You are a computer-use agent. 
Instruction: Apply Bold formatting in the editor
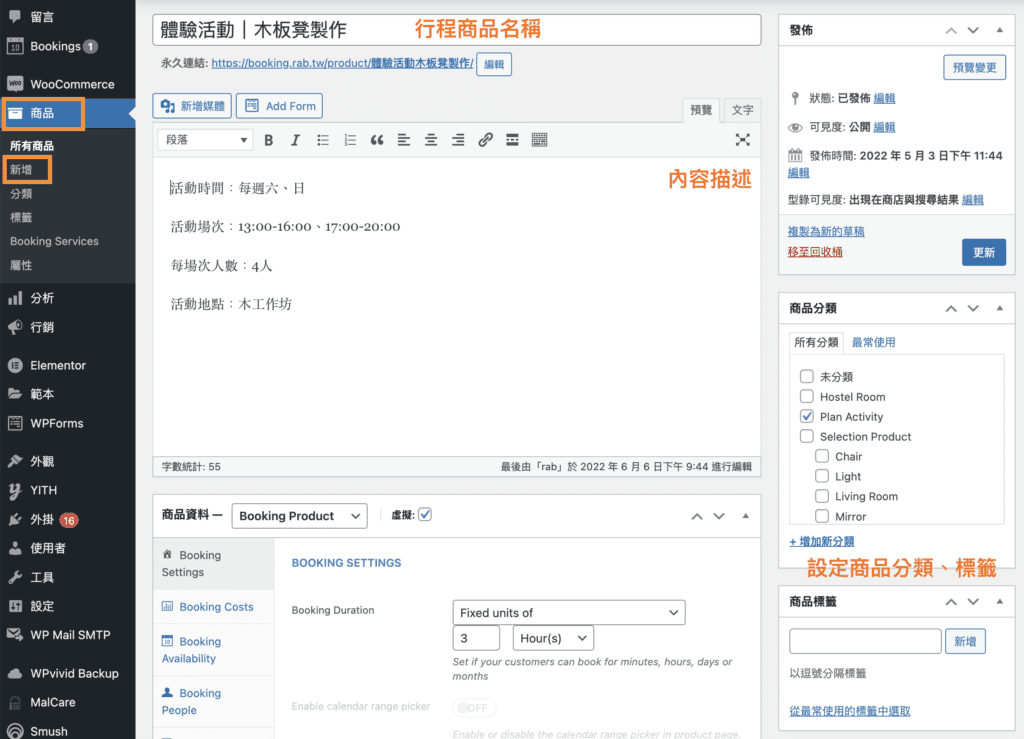point(268,139)
